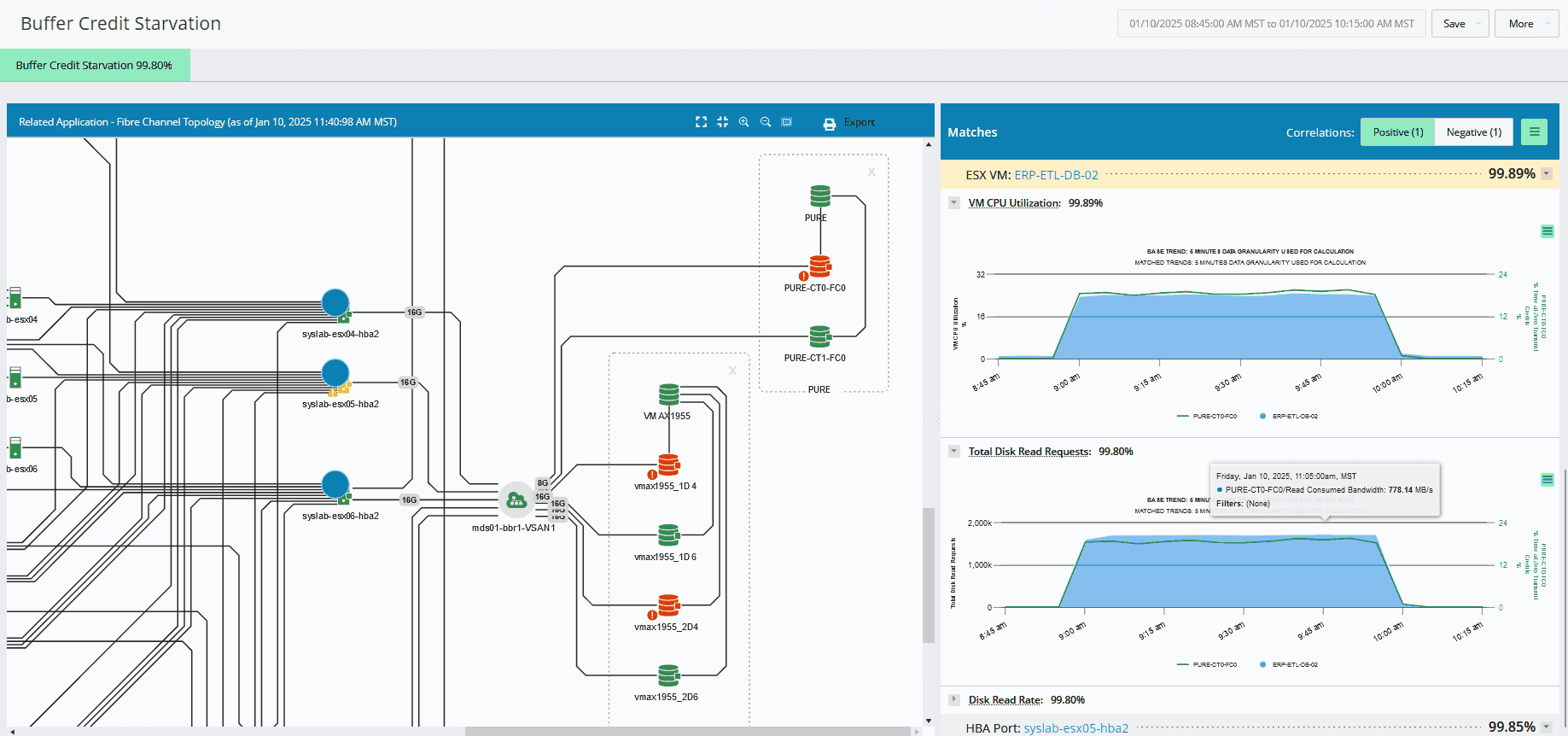This screenshot has height=736, width=1568.
Task: Select the VMAX1955 array node
Action: (x=669, y=394)
